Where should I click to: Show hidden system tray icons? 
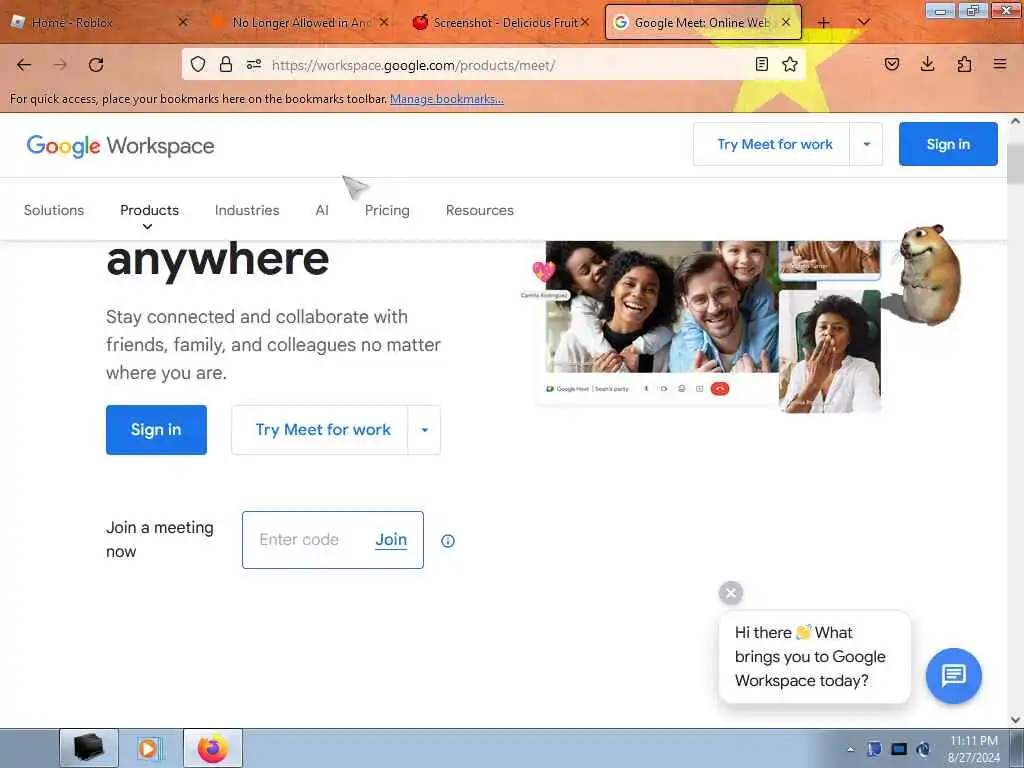pos(850,749)
